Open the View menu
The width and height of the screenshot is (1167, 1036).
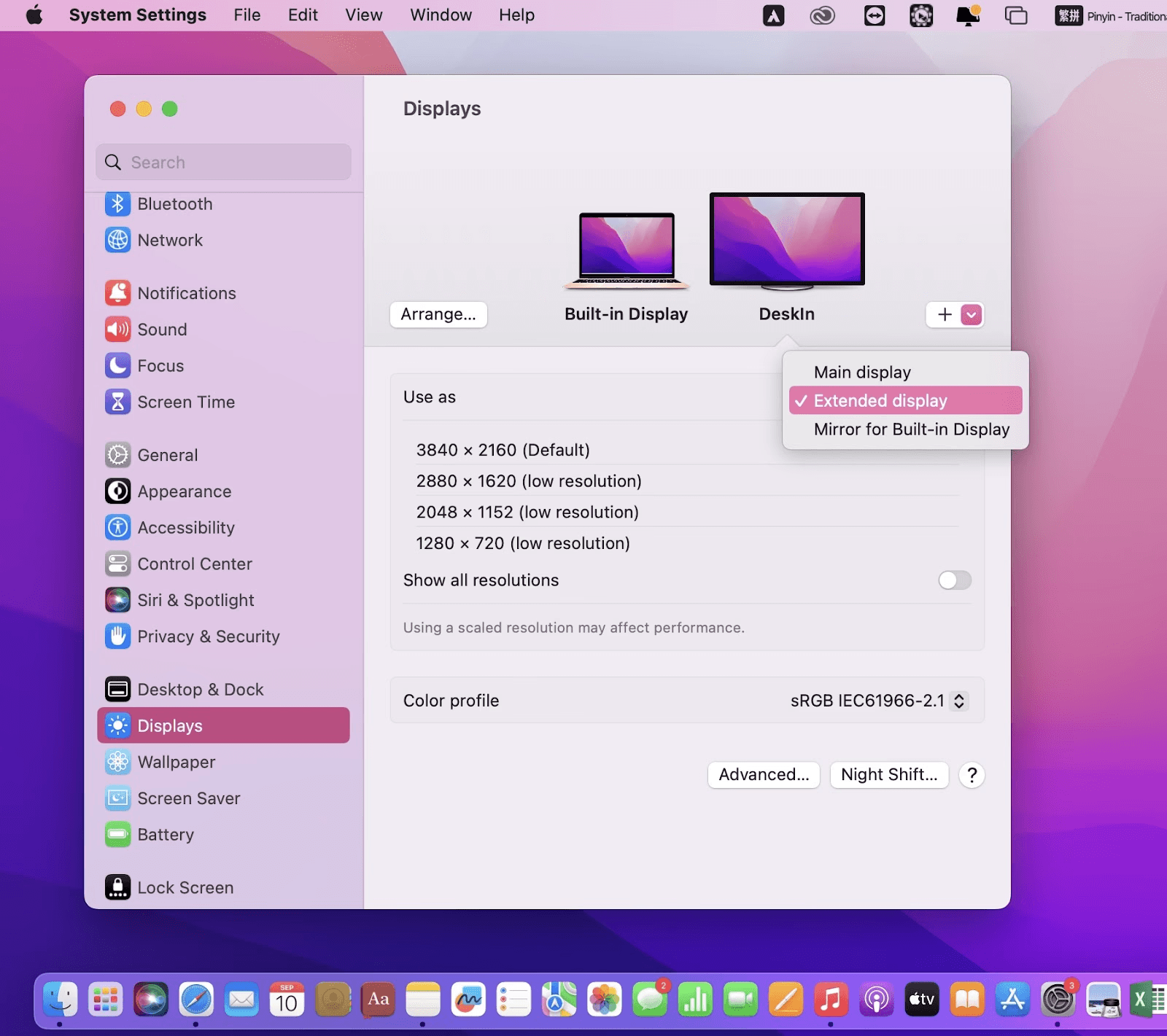pos(363,15)
